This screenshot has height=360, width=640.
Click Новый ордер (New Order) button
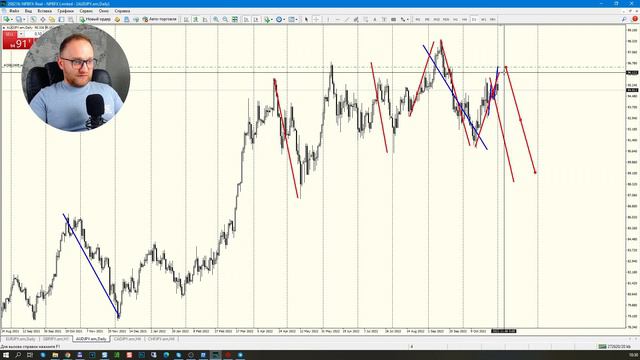point(95,19)
